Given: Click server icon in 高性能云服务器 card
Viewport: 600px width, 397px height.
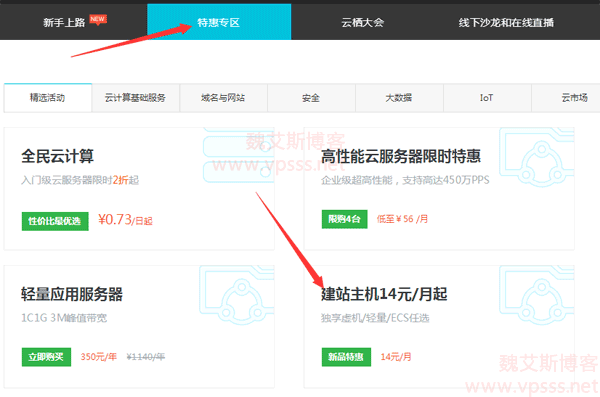Looking at the screenshot, I should click(536, 157).
